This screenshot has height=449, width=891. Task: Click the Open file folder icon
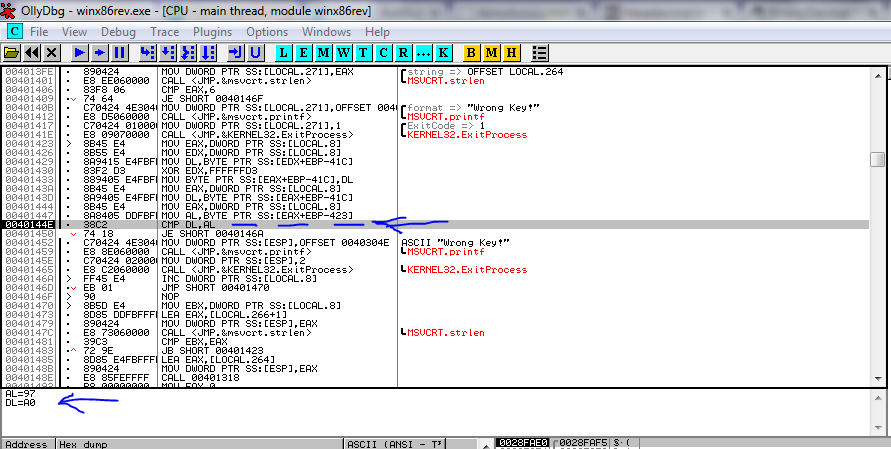pyautogui.click(x=11, y=53)
